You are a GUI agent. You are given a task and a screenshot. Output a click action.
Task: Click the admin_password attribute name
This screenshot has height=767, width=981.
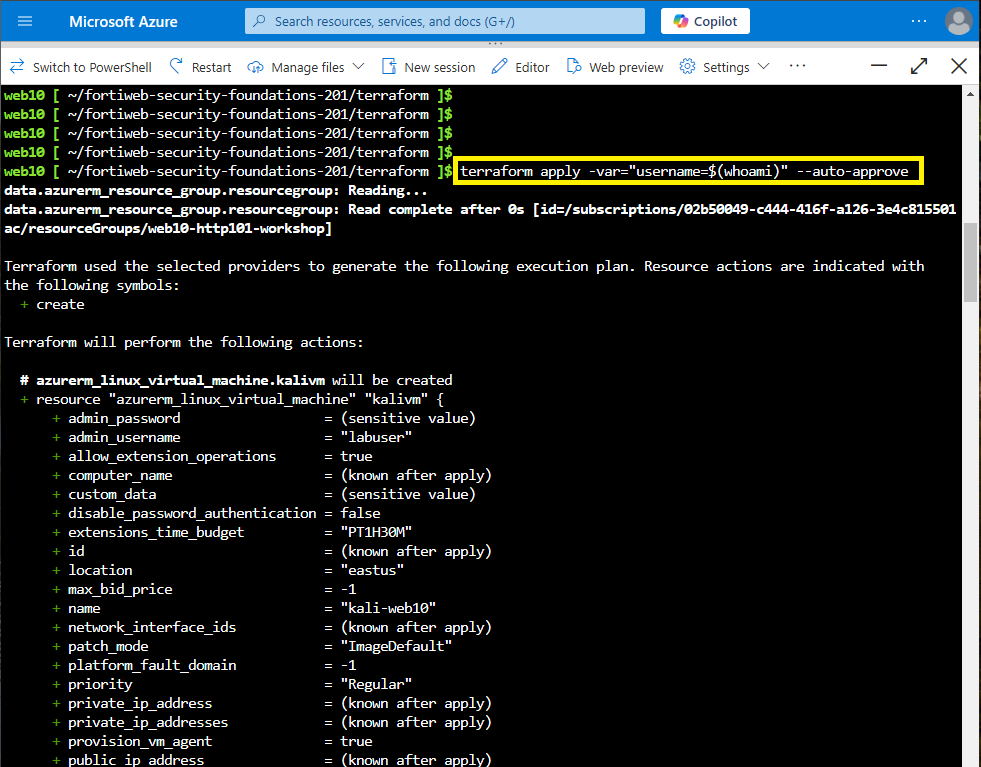(124, 418)
